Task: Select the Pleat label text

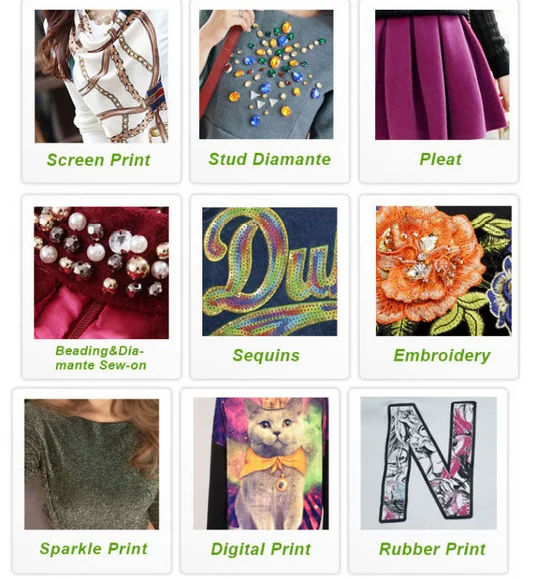Action: (x=440, y=159)
